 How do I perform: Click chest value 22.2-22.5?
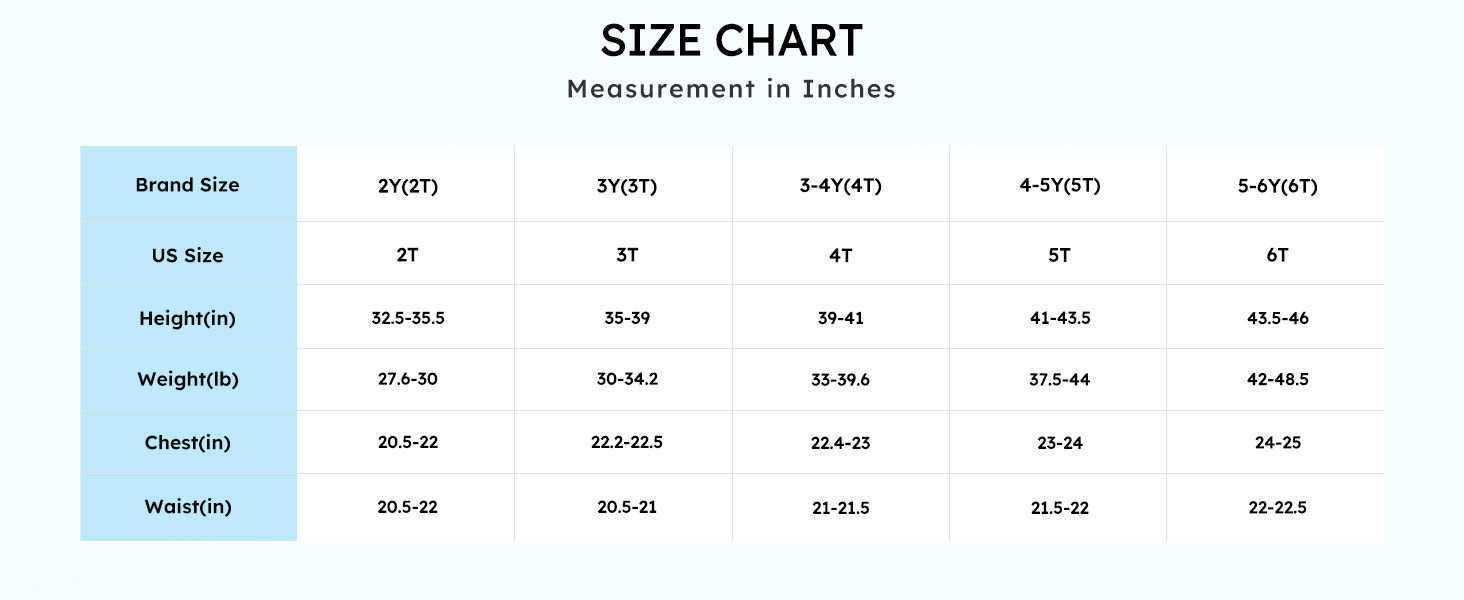click(x=626, y=443)
